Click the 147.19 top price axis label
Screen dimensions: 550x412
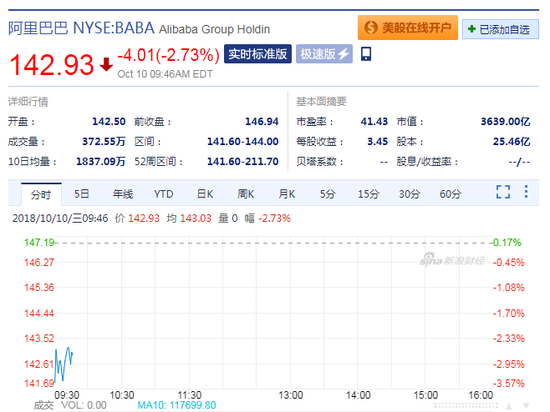39,242
